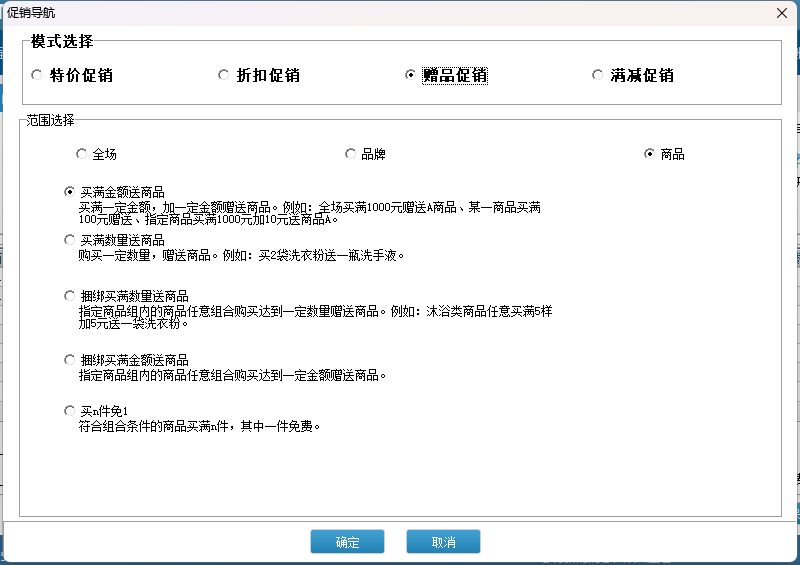Confirm with the 确定 button
The width and height of the screenshot is (800, 565).
(347, 542)
